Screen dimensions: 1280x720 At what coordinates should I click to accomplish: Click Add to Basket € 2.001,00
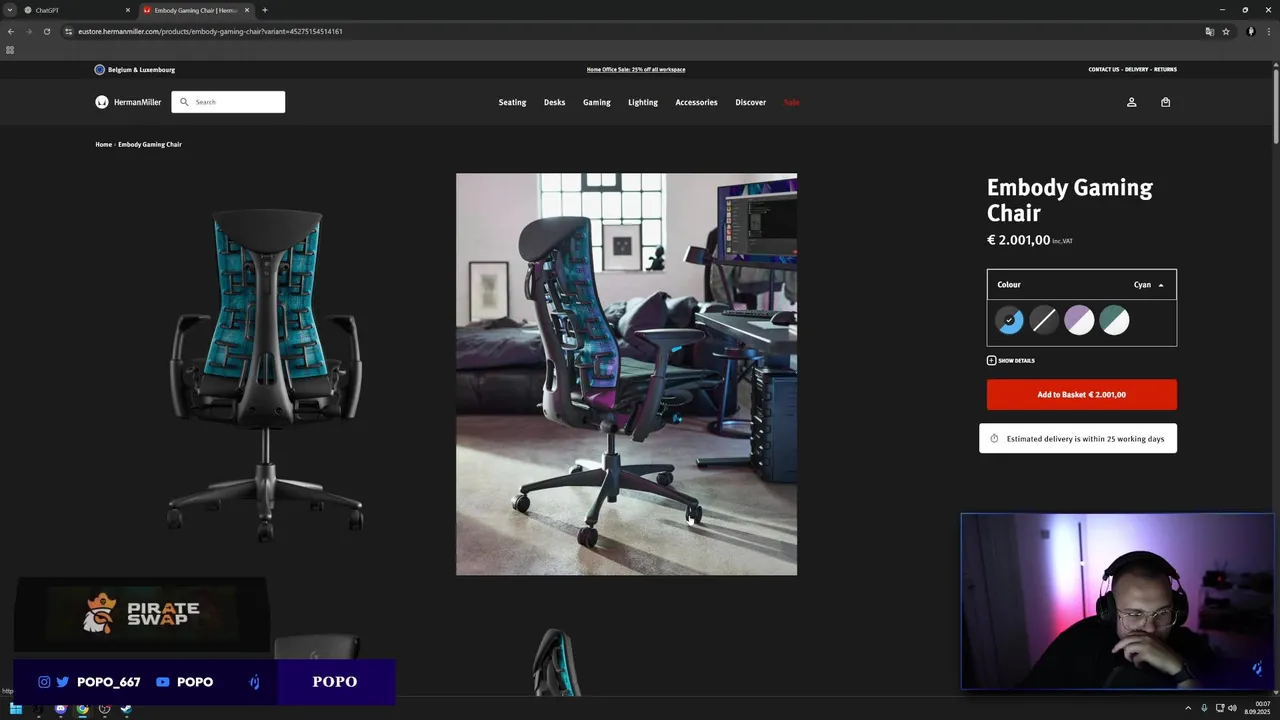[x=1082, y=395]
